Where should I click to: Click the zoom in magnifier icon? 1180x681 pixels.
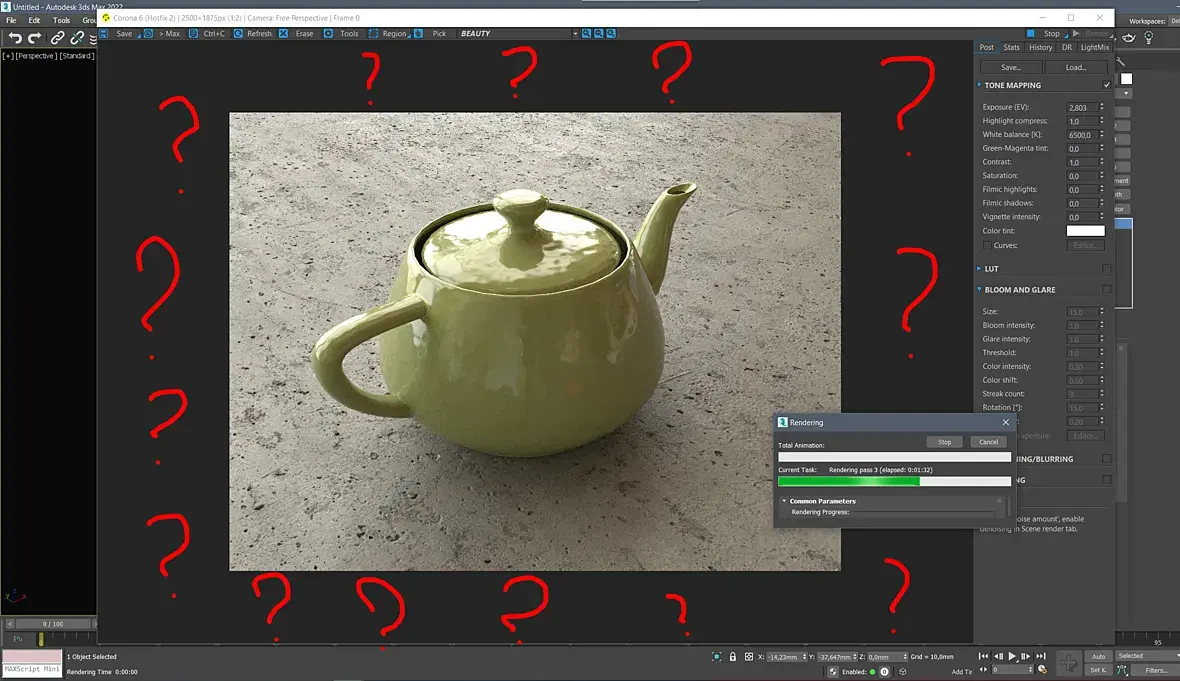(586, 34)
